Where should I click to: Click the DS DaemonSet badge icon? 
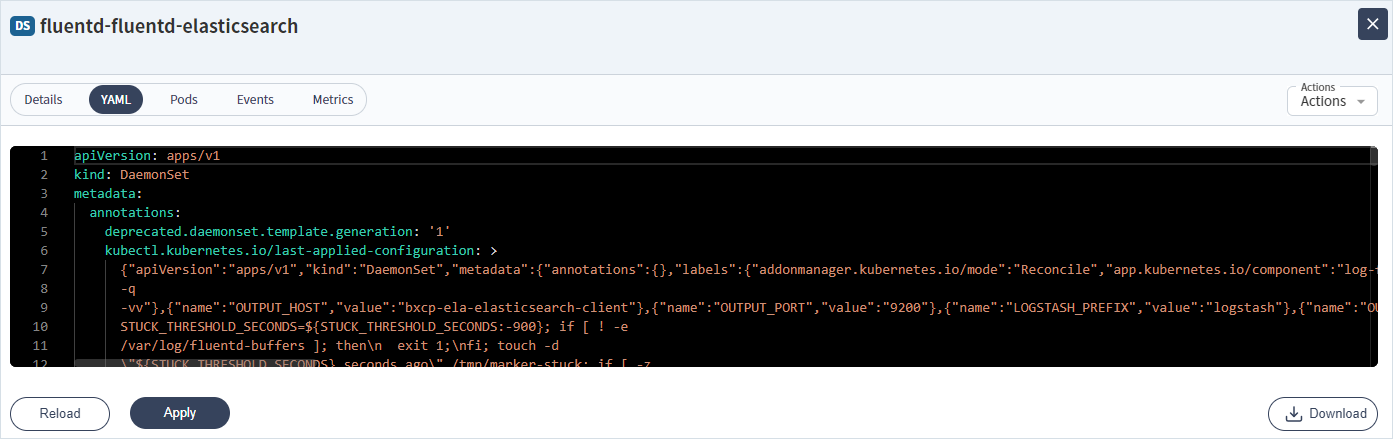tap(23, 27)
